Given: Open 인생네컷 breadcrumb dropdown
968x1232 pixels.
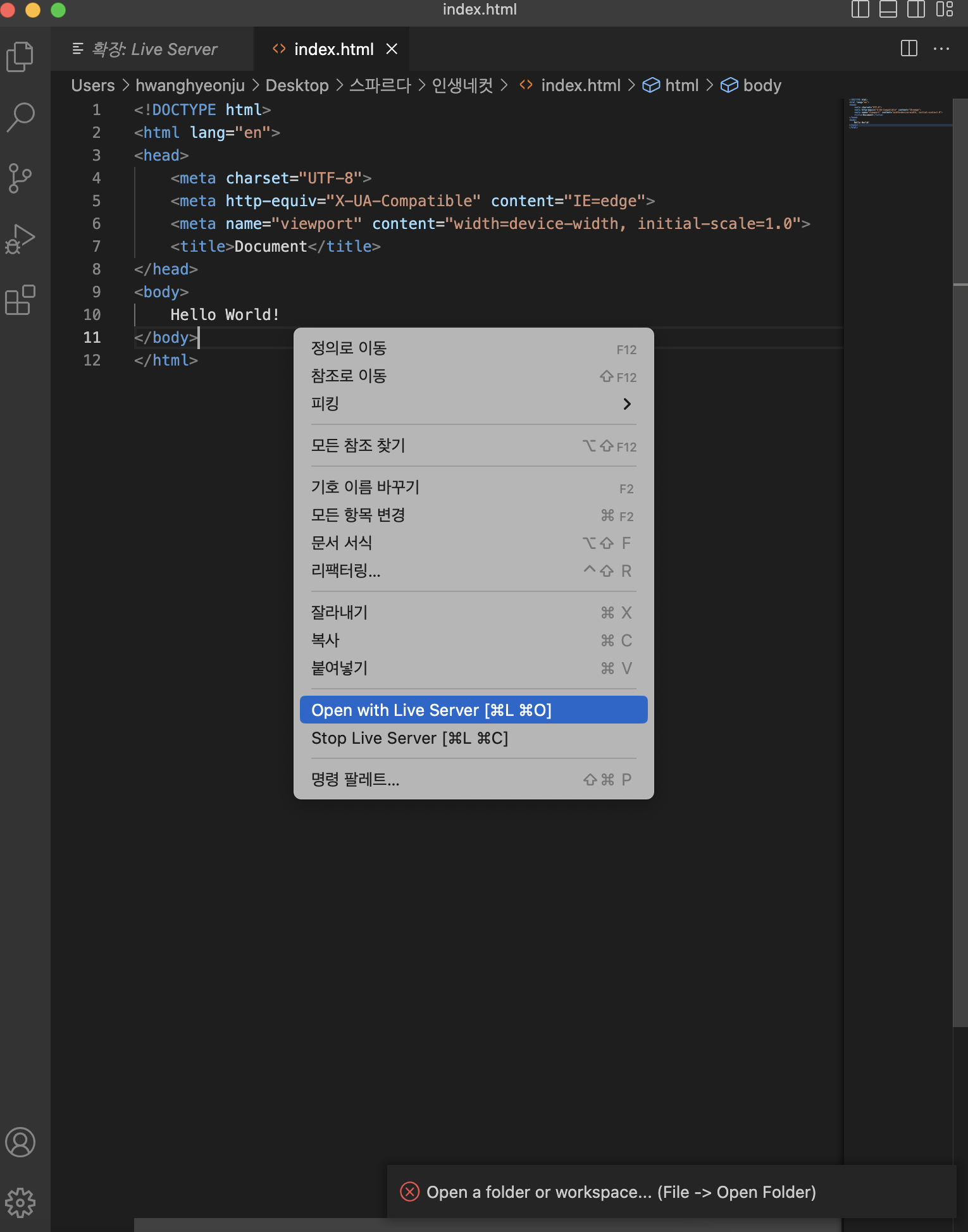Looking at the screenshot, I should (462, 85).
